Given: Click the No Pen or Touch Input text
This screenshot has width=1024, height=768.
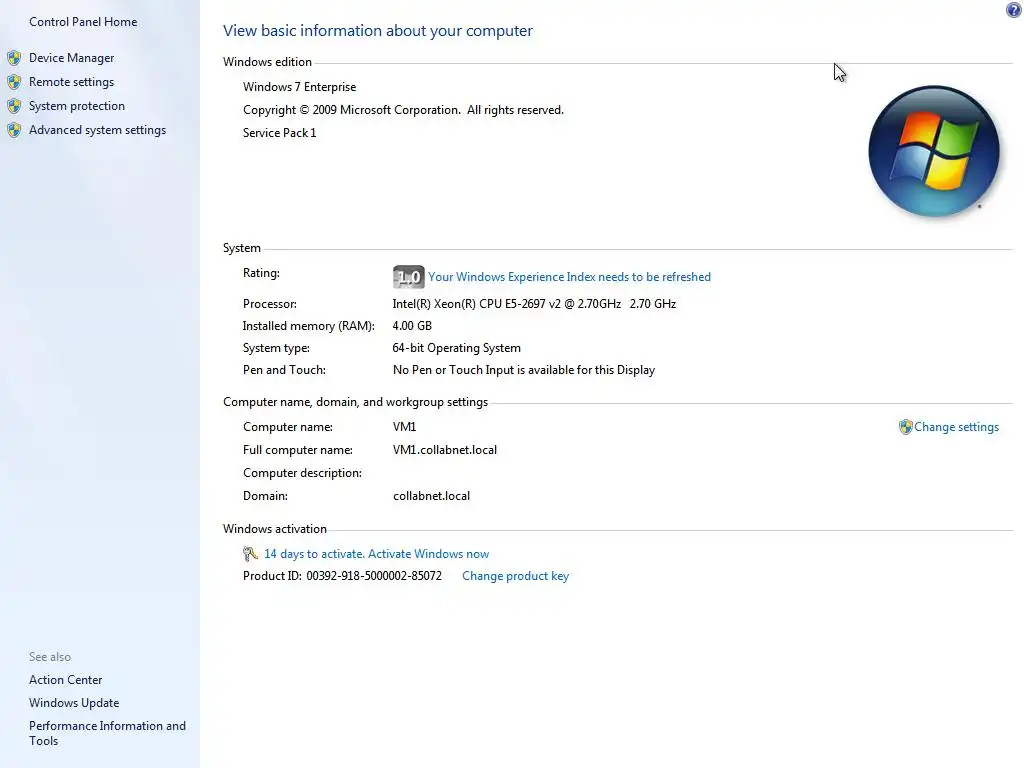Looking at the screenshot, I should point(524,370).
